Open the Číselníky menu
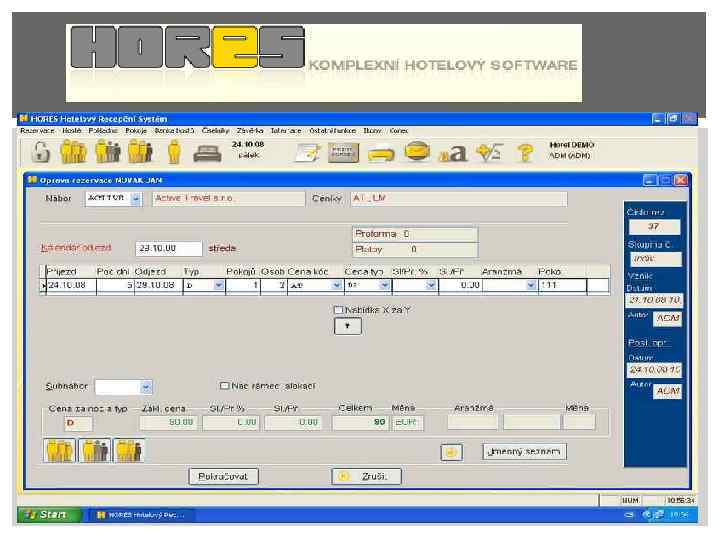This screenshot has height=540, width=720. tap(215, 131)
